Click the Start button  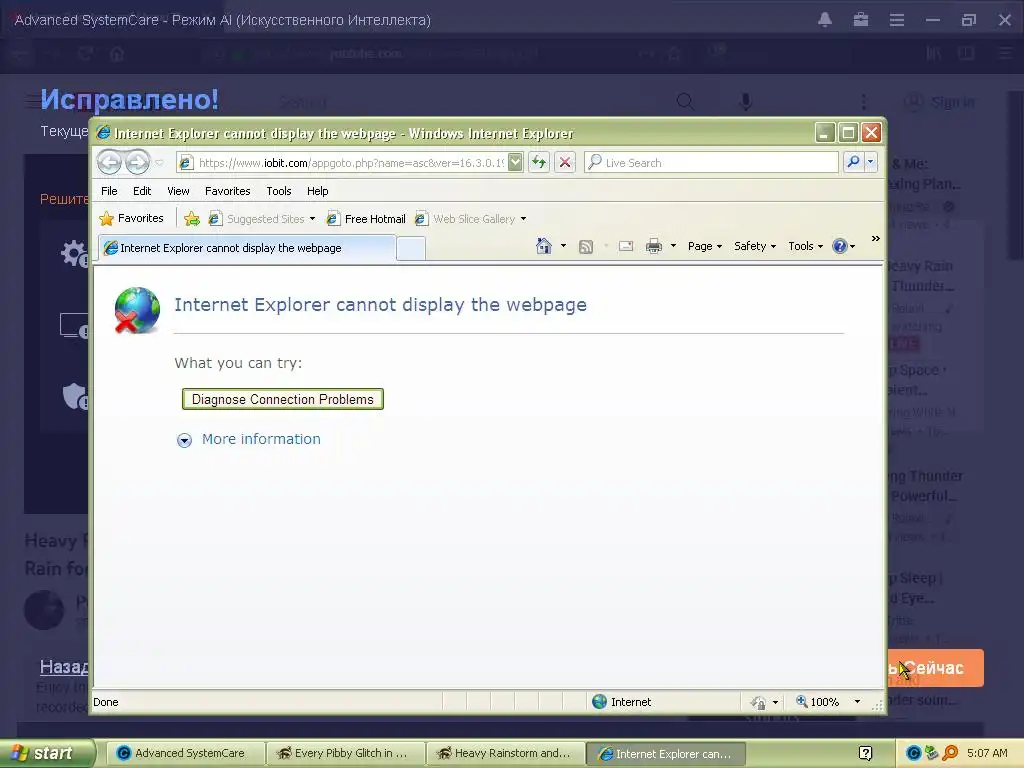tap(46, 753)
